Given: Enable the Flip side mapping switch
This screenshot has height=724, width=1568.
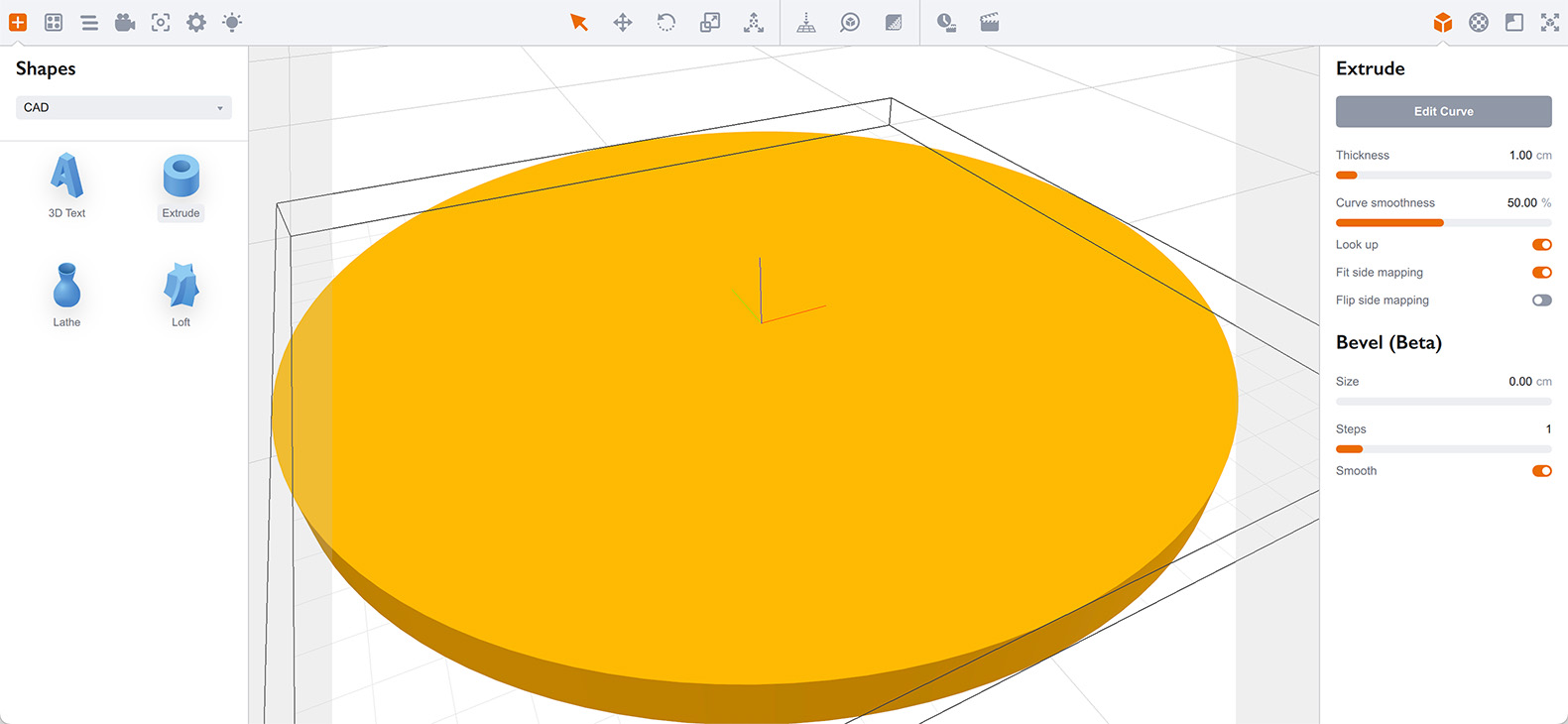Looking at the screenshot, I should click(x=1541, y=301).
